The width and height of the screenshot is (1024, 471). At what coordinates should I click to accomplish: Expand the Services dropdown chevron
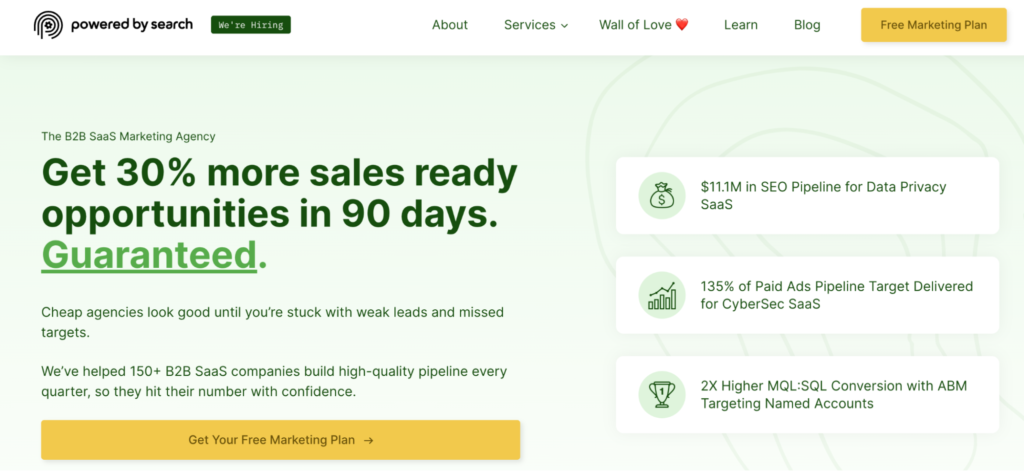[x=564, y=25]
